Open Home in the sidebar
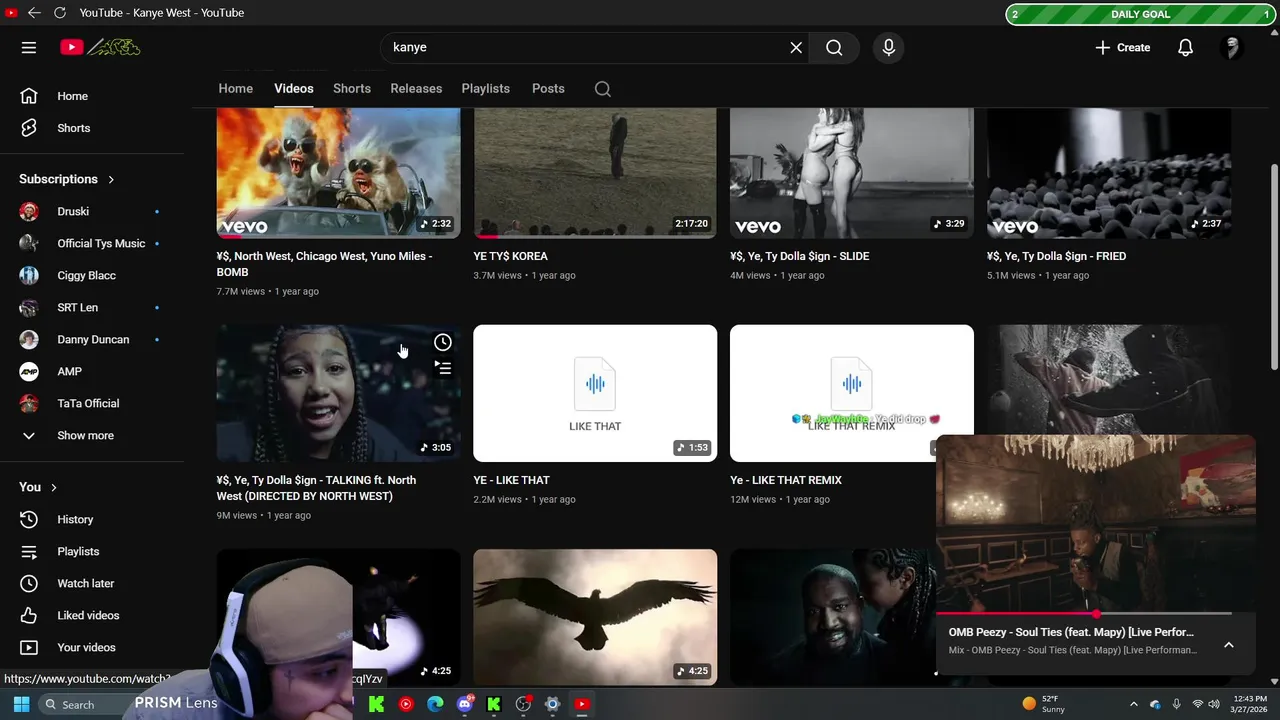 coord(92,96)
